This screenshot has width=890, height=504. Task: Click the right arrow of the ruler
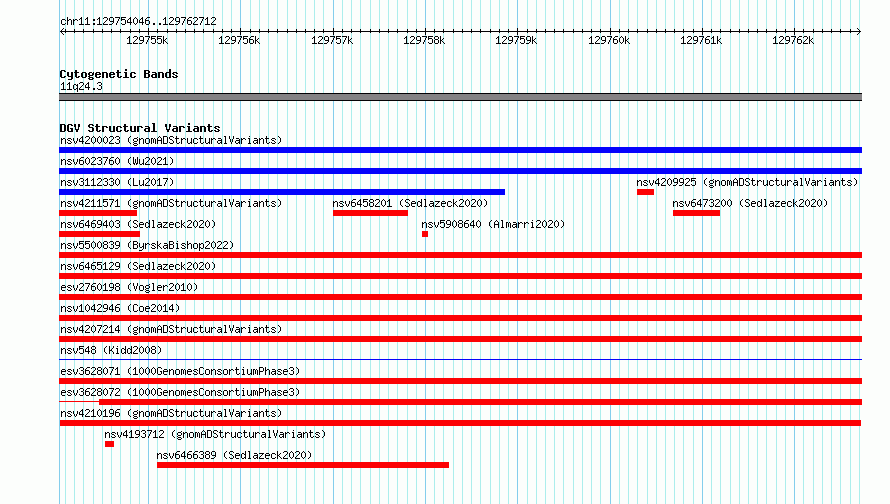858,31
